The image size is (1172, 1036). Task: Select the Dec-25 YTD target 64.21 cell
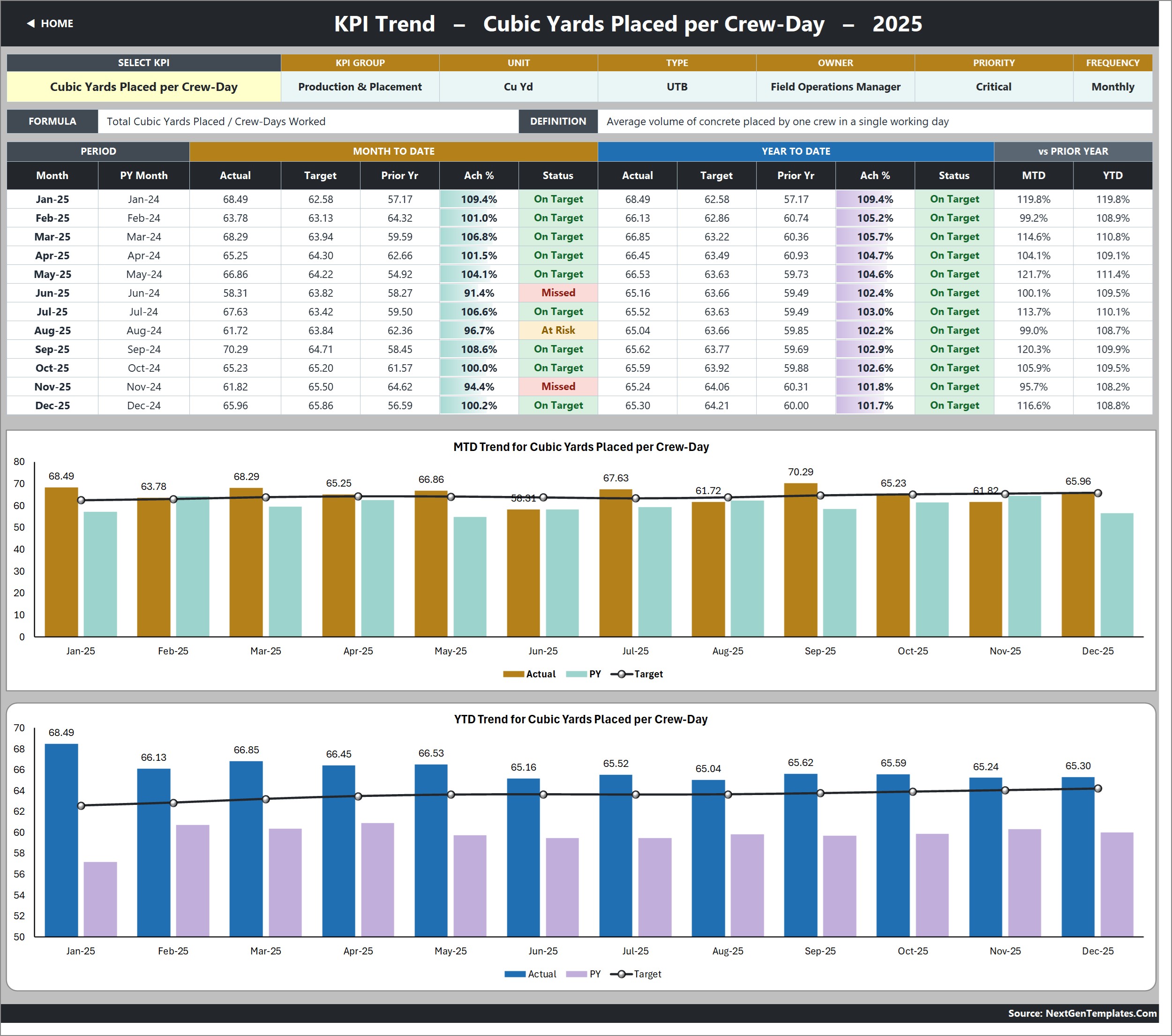point(716,405)
